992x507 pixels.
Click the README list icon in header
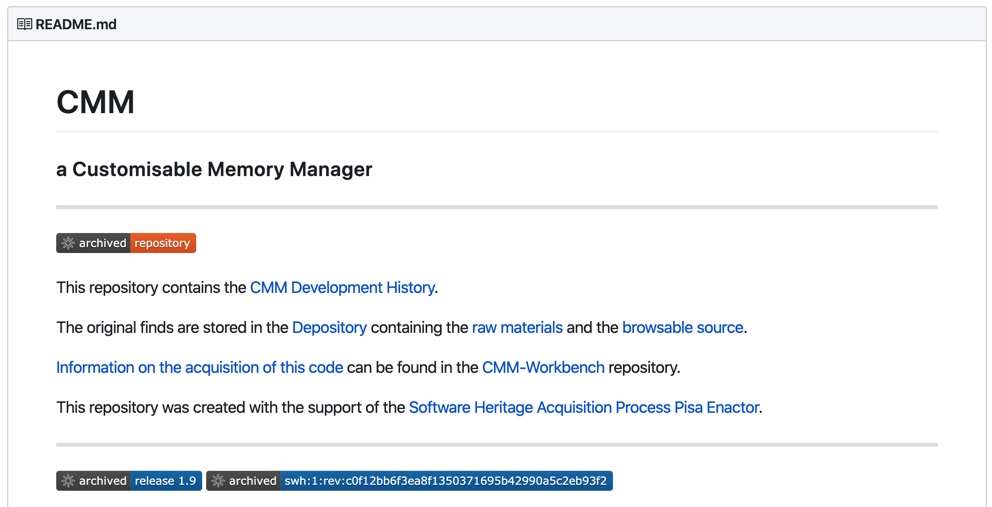pos(24,24)
